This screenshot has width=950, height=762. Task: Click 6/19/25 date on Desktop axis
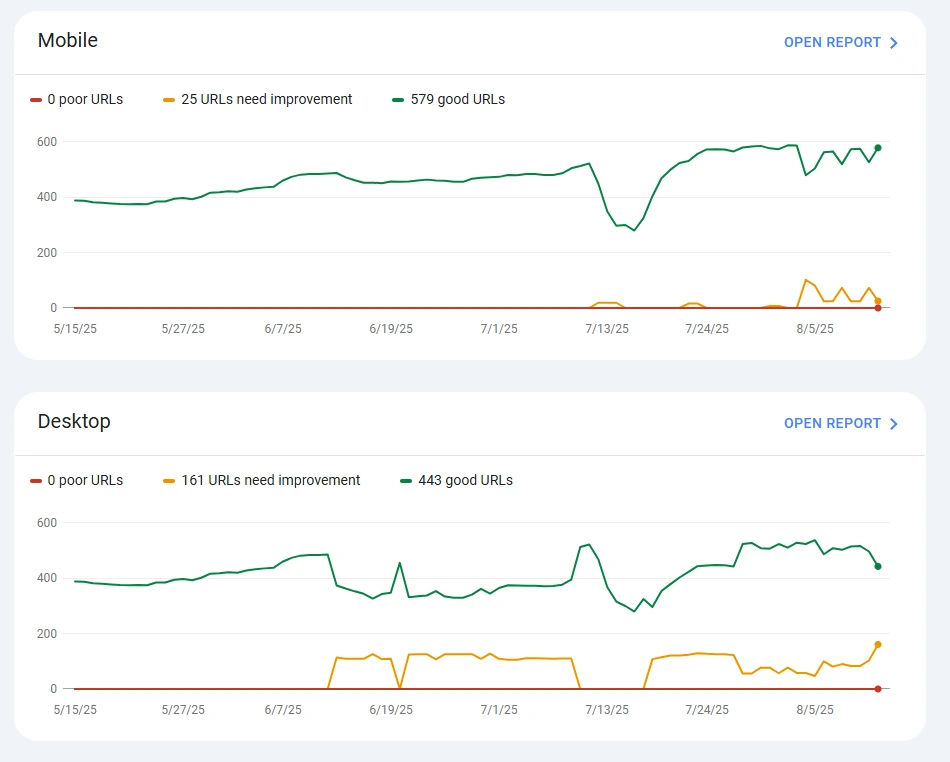[x=391, y=710]
